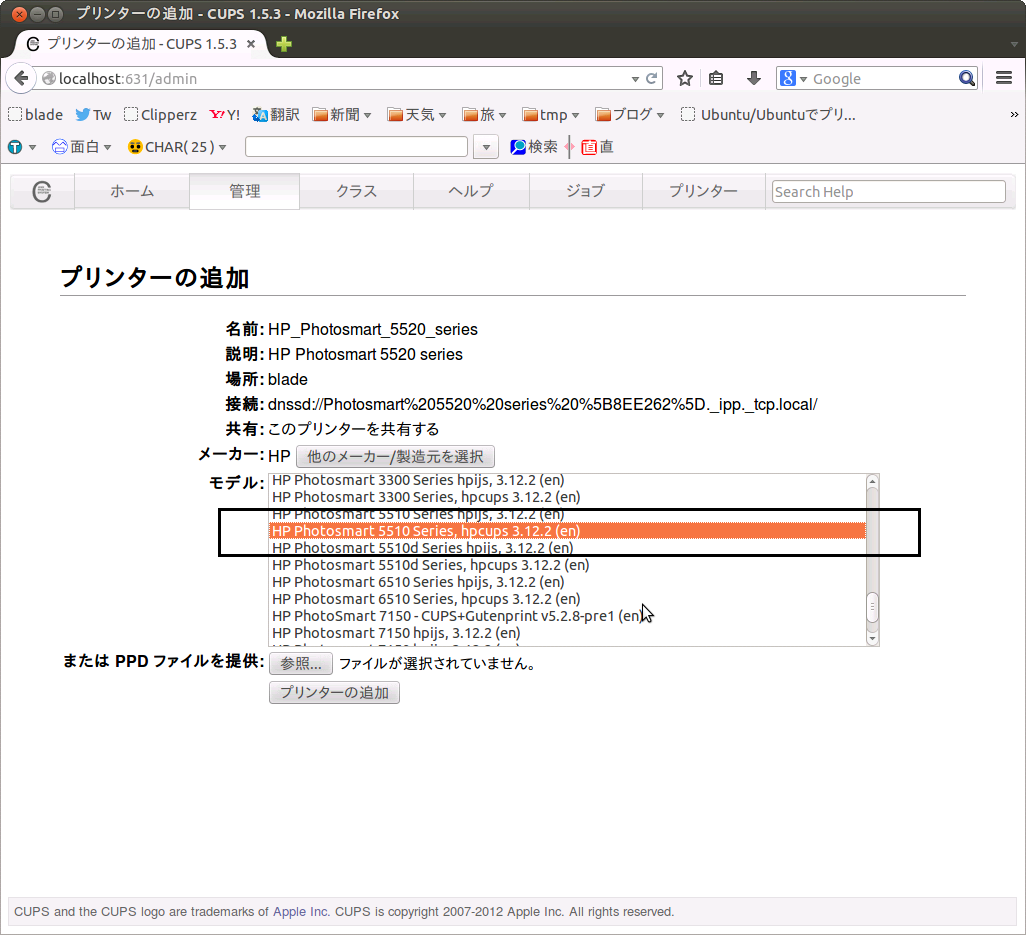
Task: Click the search magnifier icon in Google box
Action: point(966,79)
